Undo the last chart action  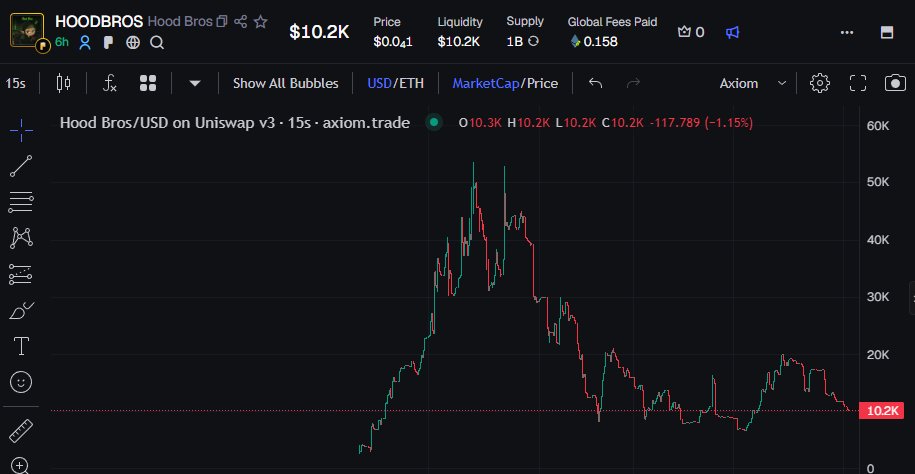595,83
